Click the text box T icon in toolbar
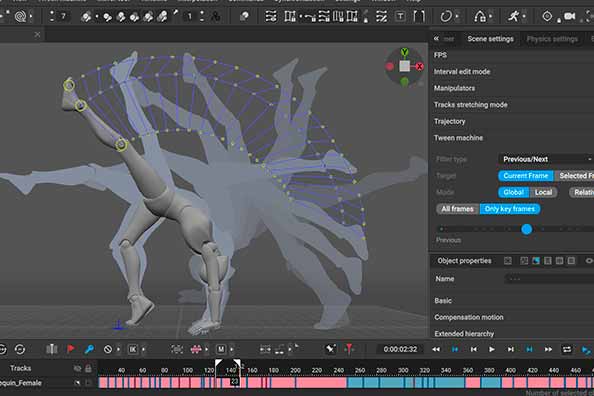The image size is (594, 396). 400,16
